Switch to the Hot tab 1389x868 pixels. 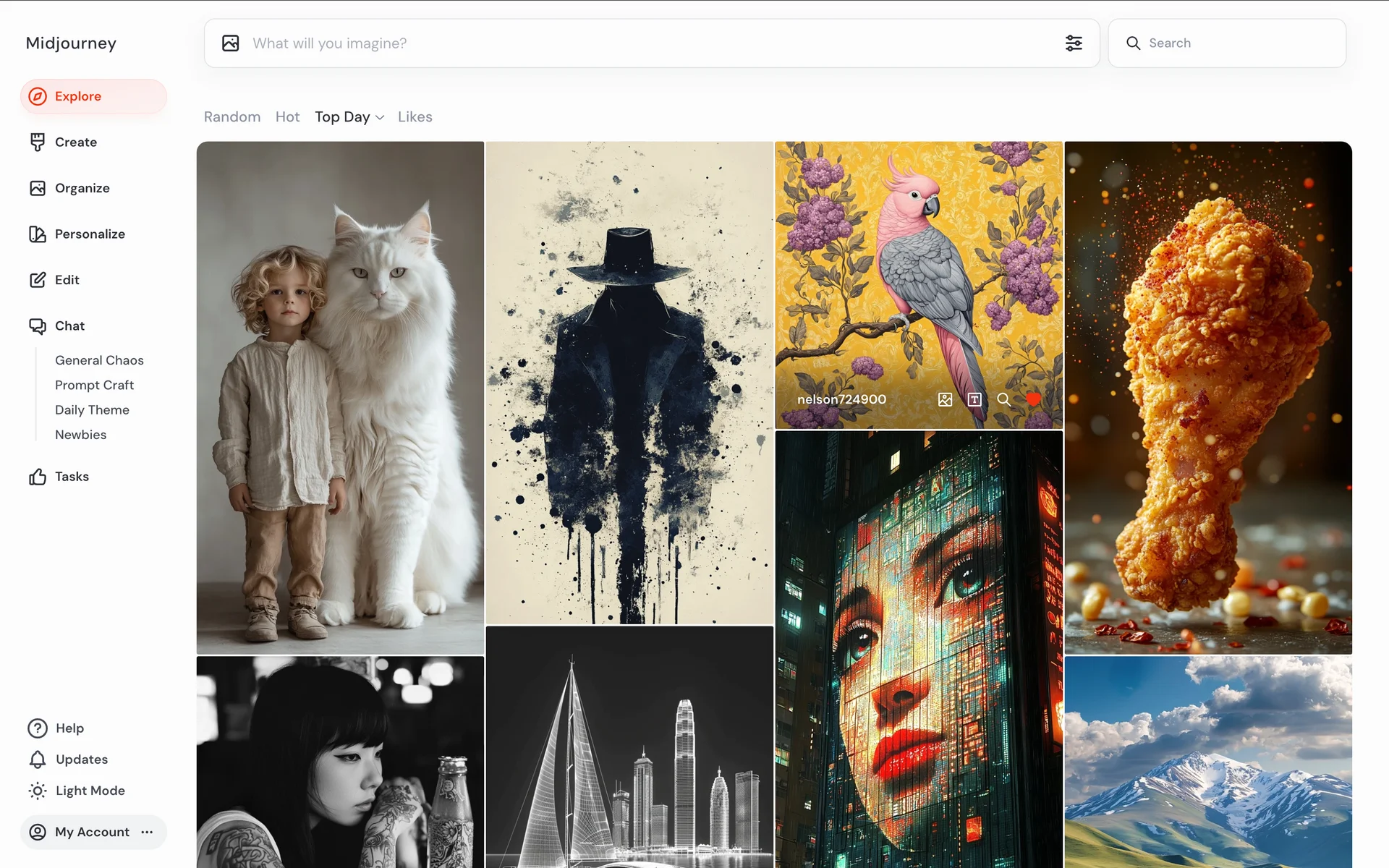(287, 117)
